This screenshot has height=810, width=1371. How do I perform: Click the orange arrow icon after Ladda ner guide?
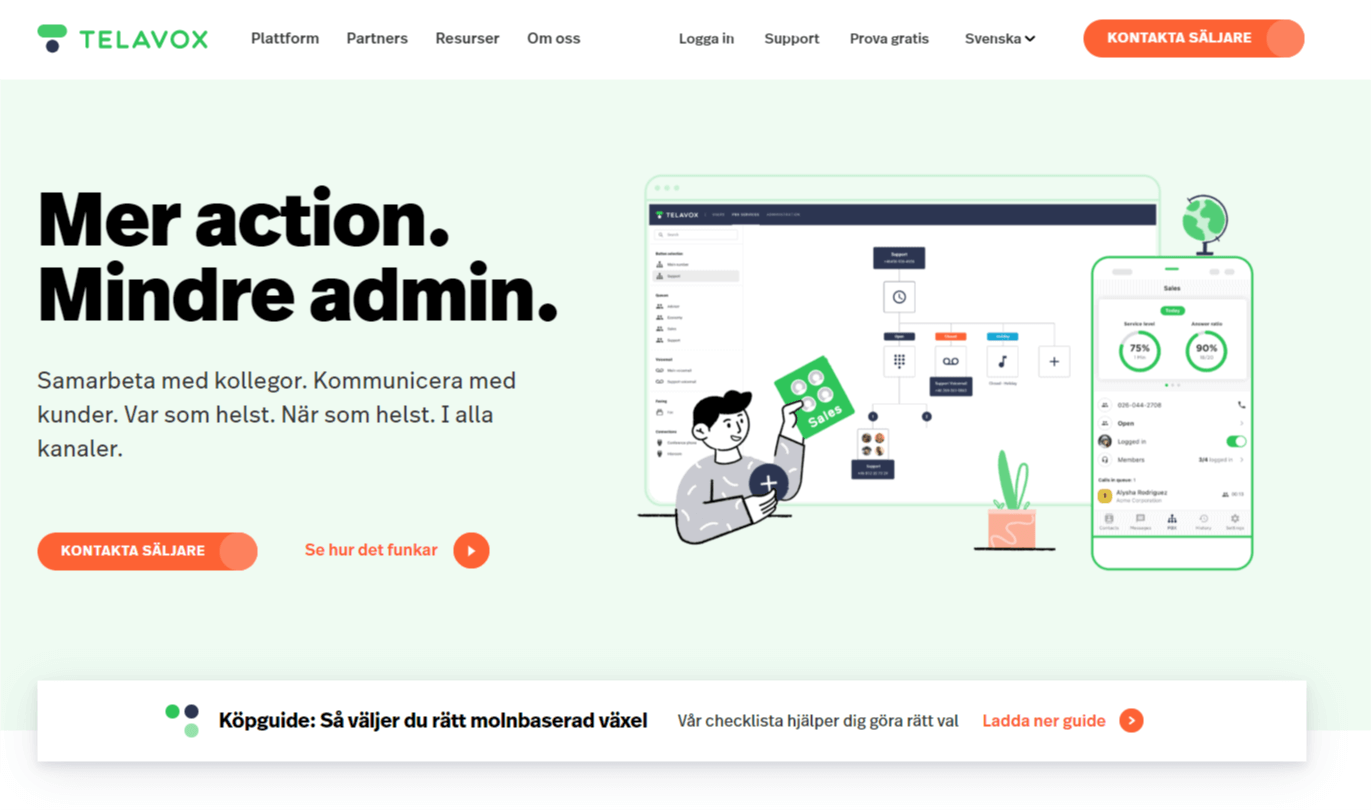pyautogui.click(x=1131, y=721)
